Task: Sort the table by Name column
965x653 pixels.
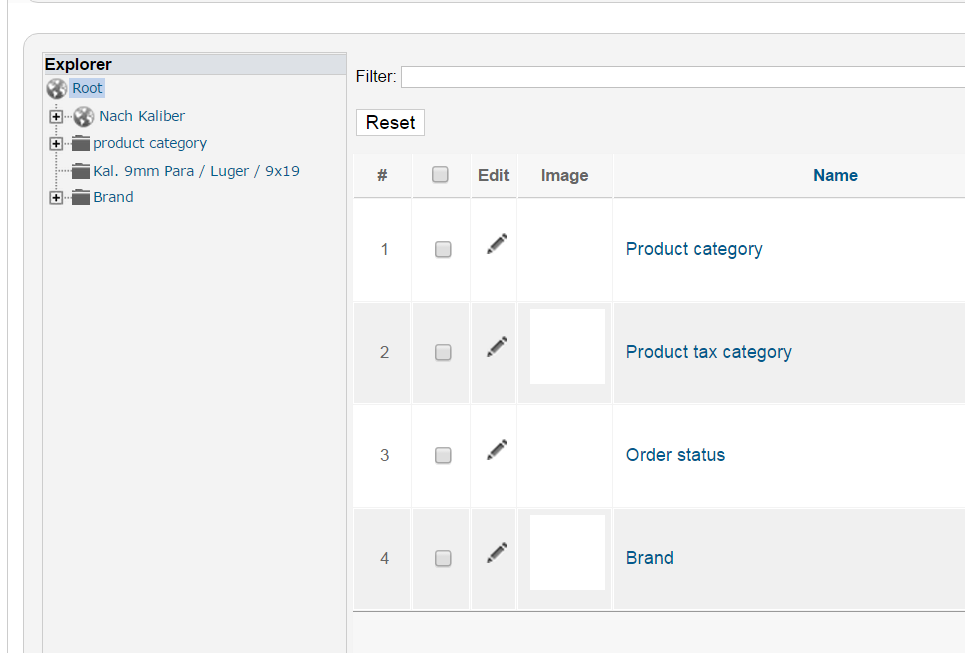Action: click(x=835, y=175)
